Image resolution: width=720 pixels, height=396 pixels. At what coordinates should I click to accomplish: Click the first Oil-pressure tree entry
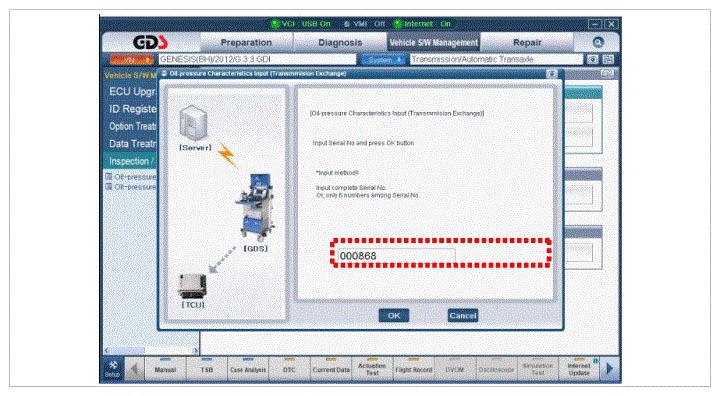(132, 177)
